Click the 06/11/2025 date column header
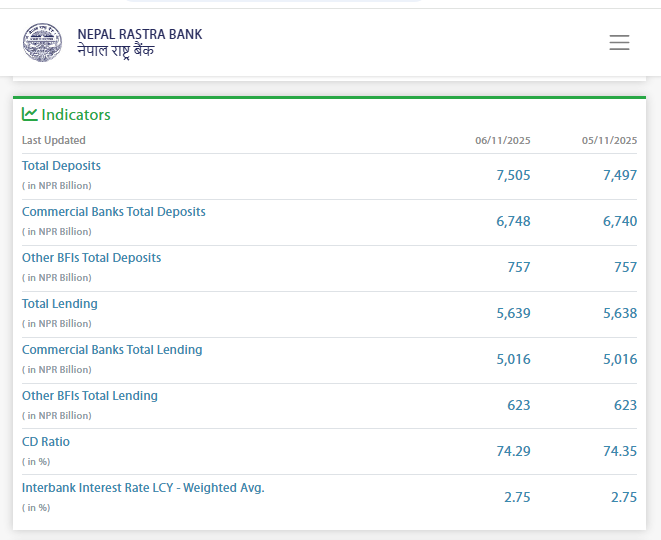 502,141
